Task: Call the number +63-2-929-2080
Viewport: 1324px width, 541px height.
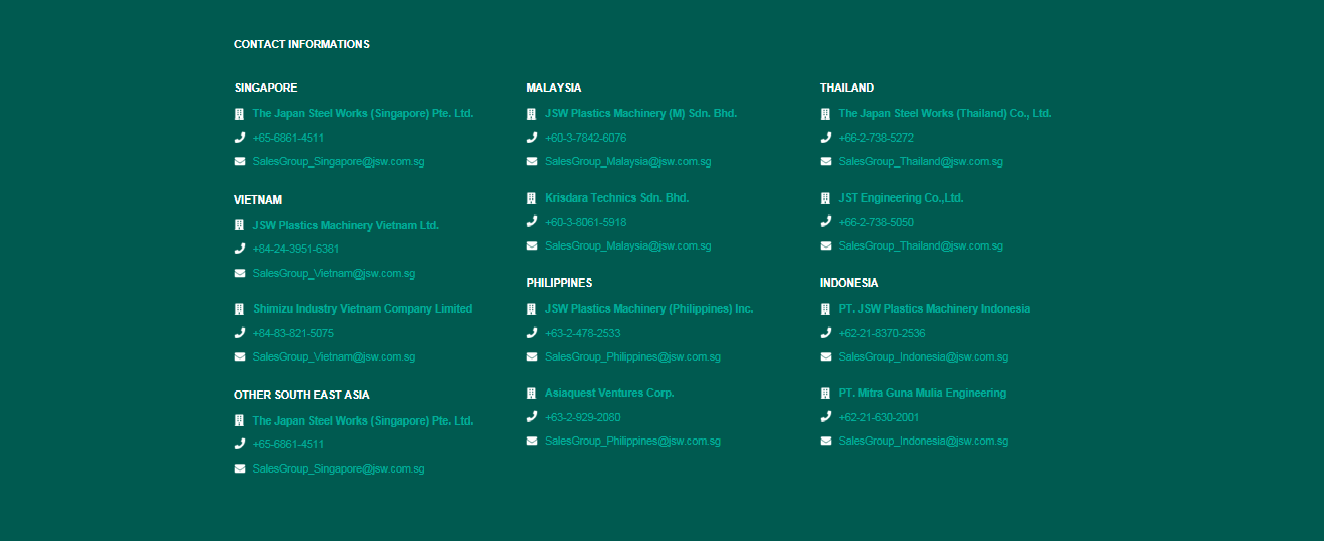Action: (582, 417)
